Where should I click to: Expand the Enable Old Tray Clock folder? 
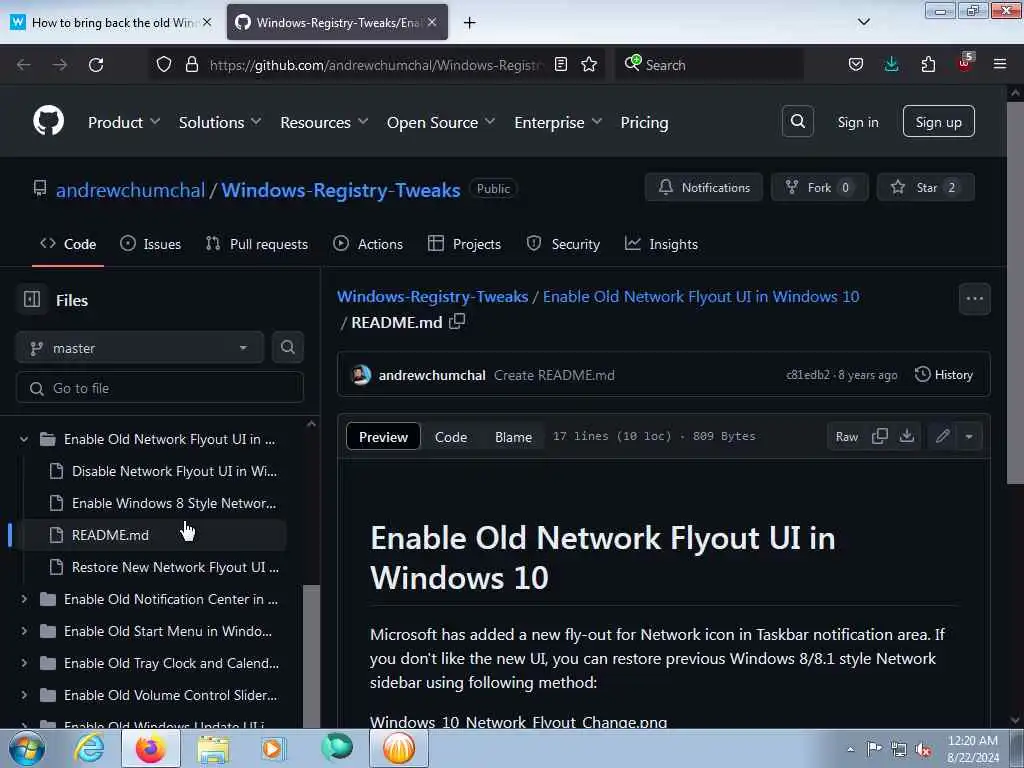click(x=24, y=663)
